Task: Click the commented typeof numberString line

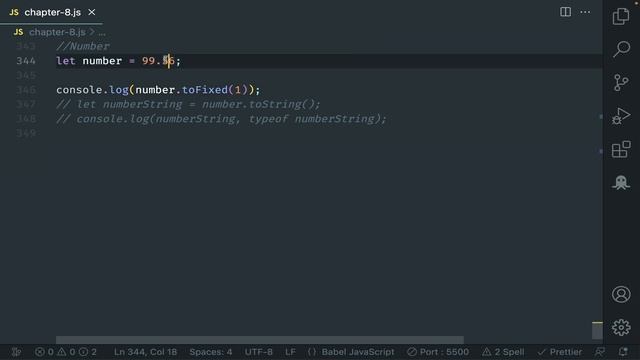Action: 221,119
